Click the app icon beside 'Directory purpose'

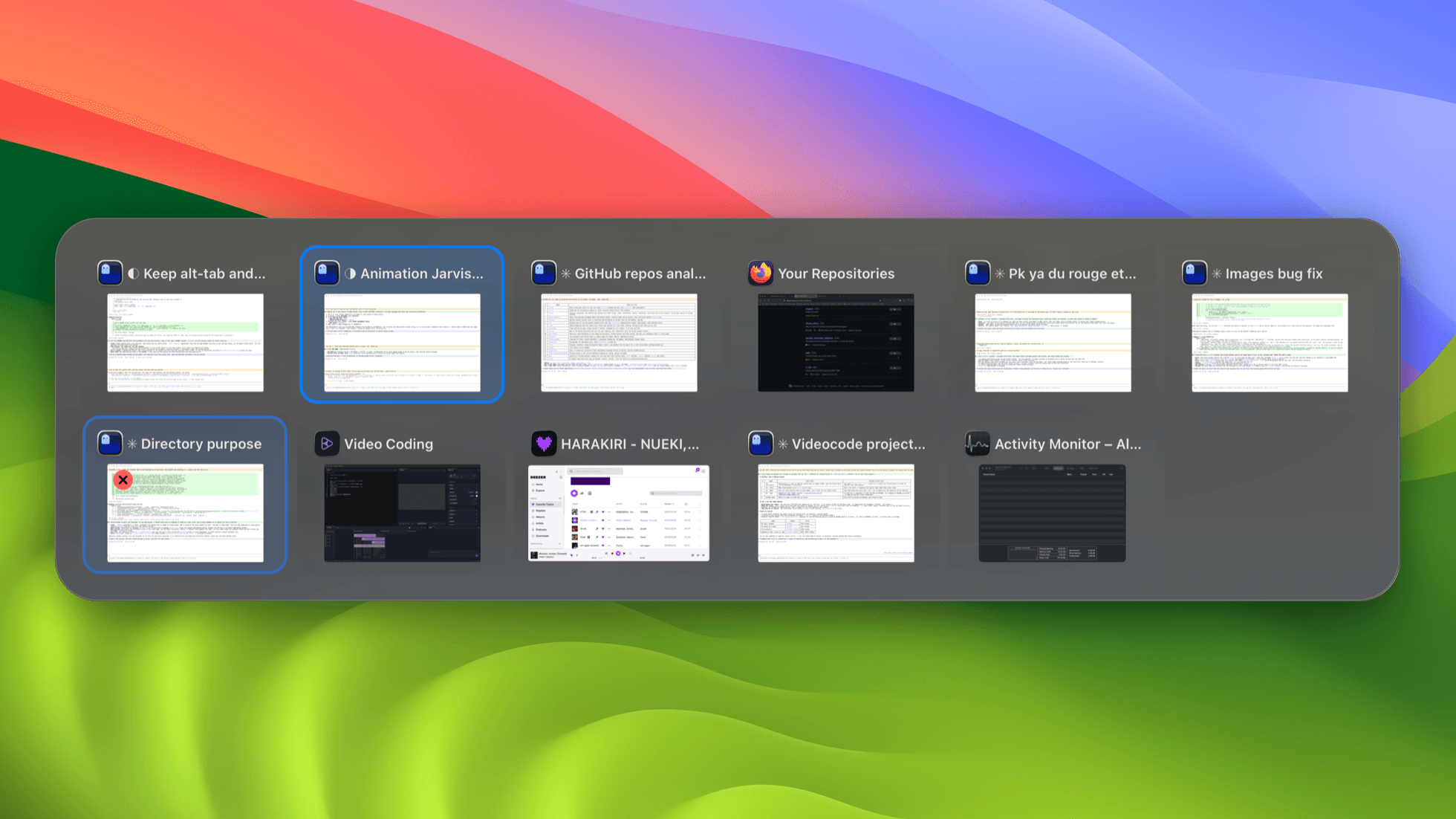point(110,443)
